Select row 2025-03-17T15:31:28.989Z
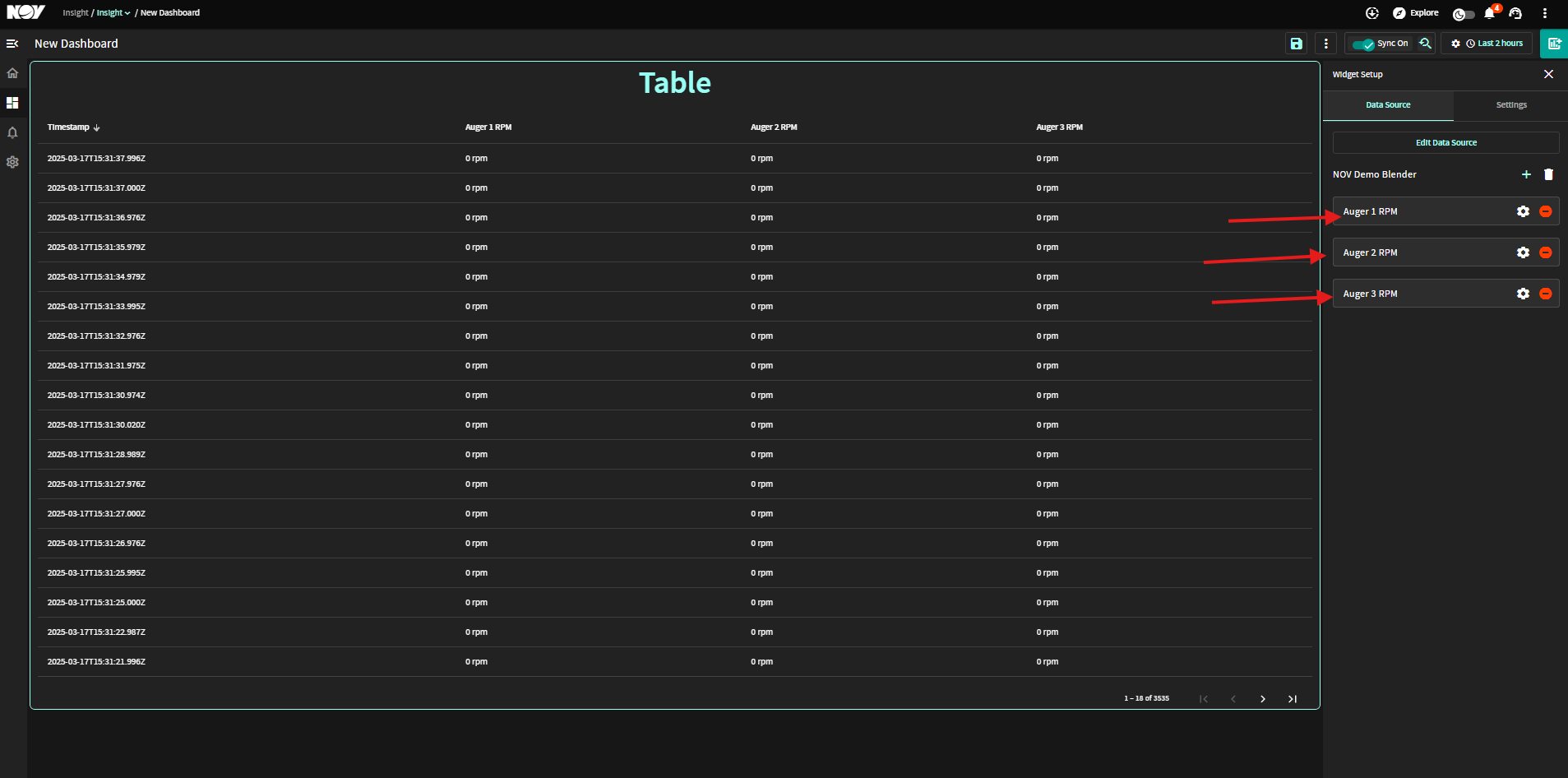Viewport: 1568px width, 778px height. point(674,455)
